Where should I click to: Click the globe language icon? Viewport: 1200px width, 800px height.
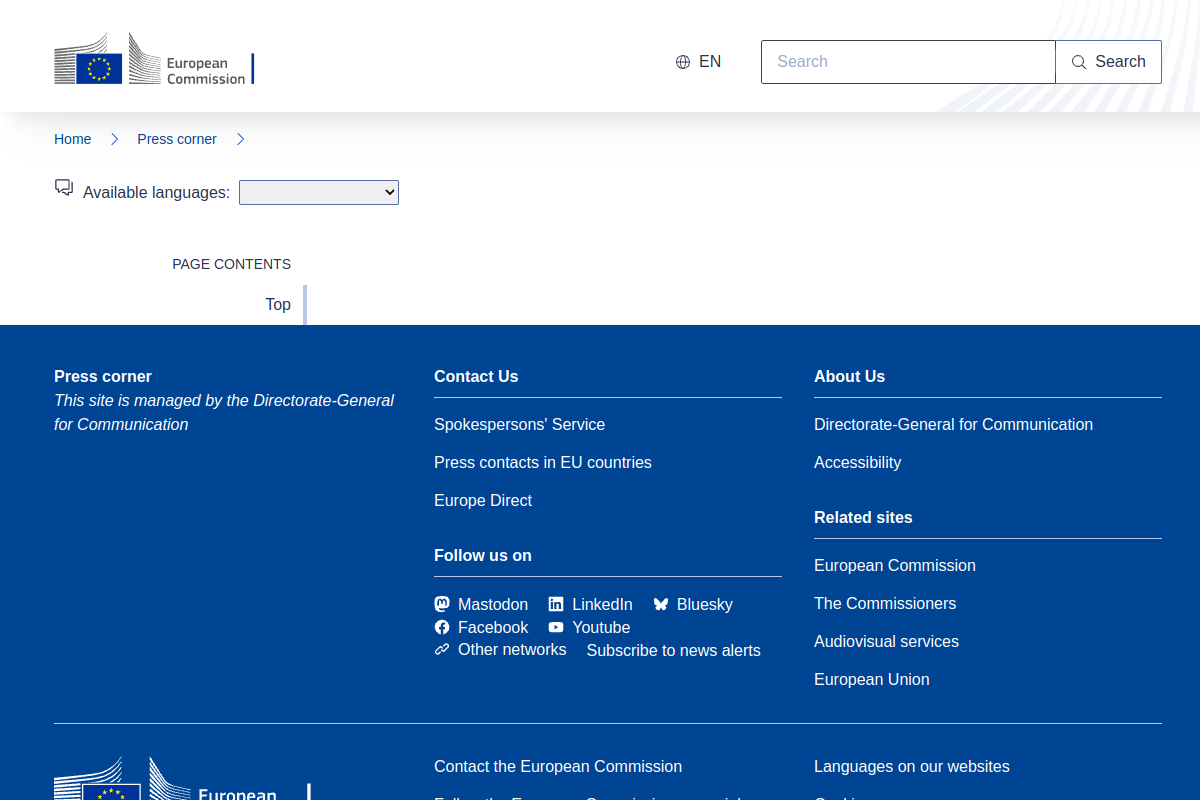coord(683,62)
